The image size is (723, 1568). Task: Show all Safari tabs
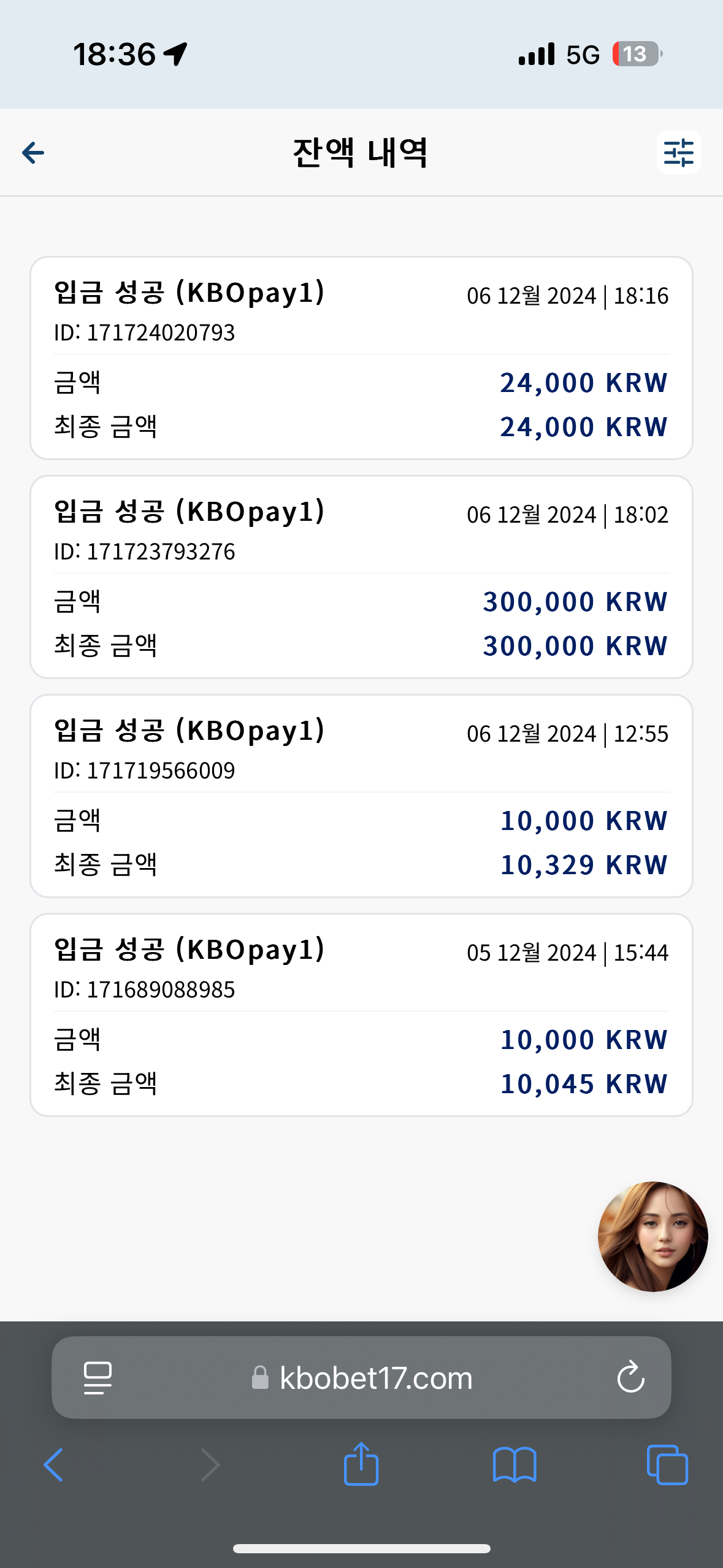click(x=667, y=1465)
